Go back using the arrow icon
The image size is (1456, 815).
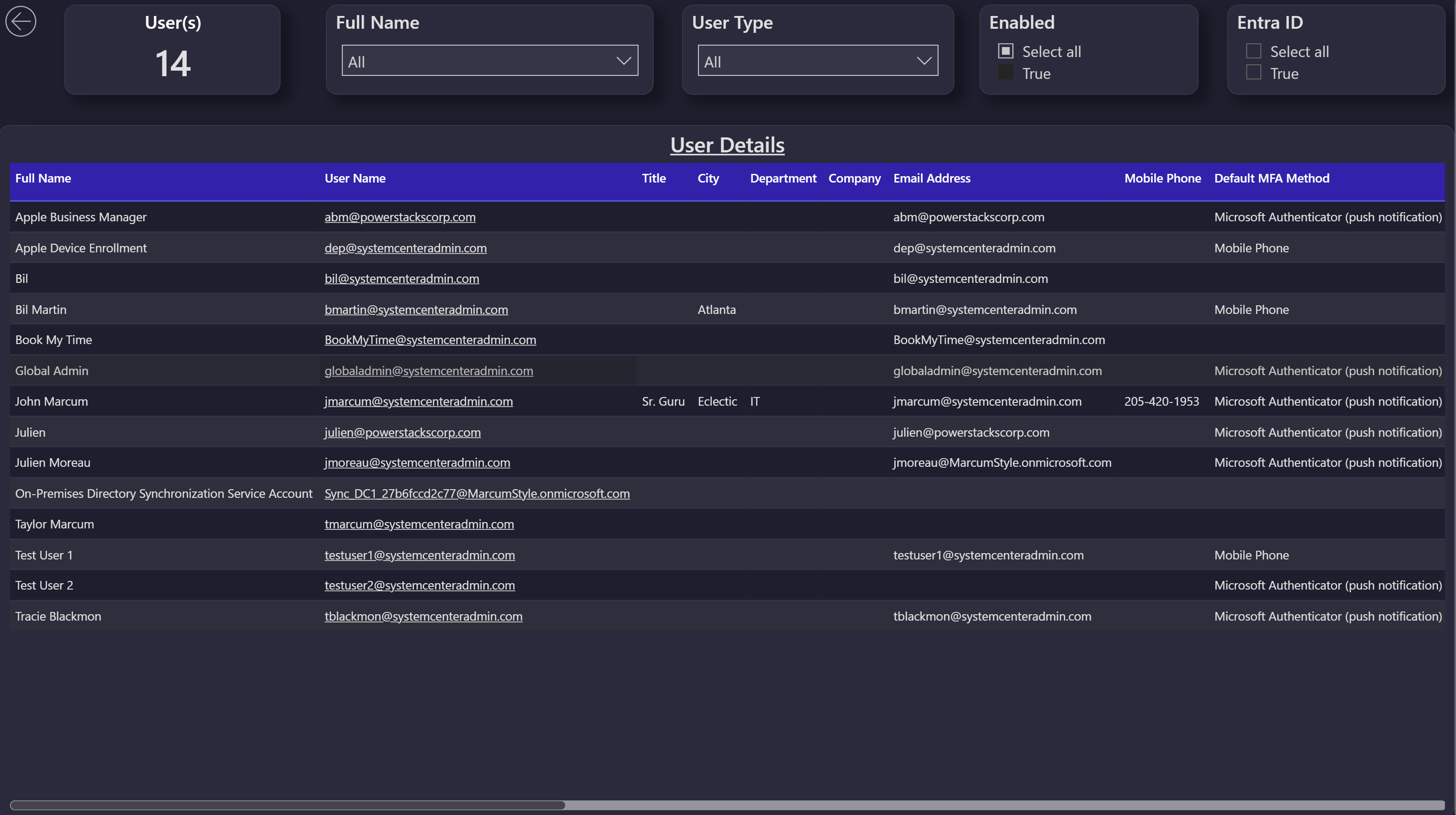point(21,21)
